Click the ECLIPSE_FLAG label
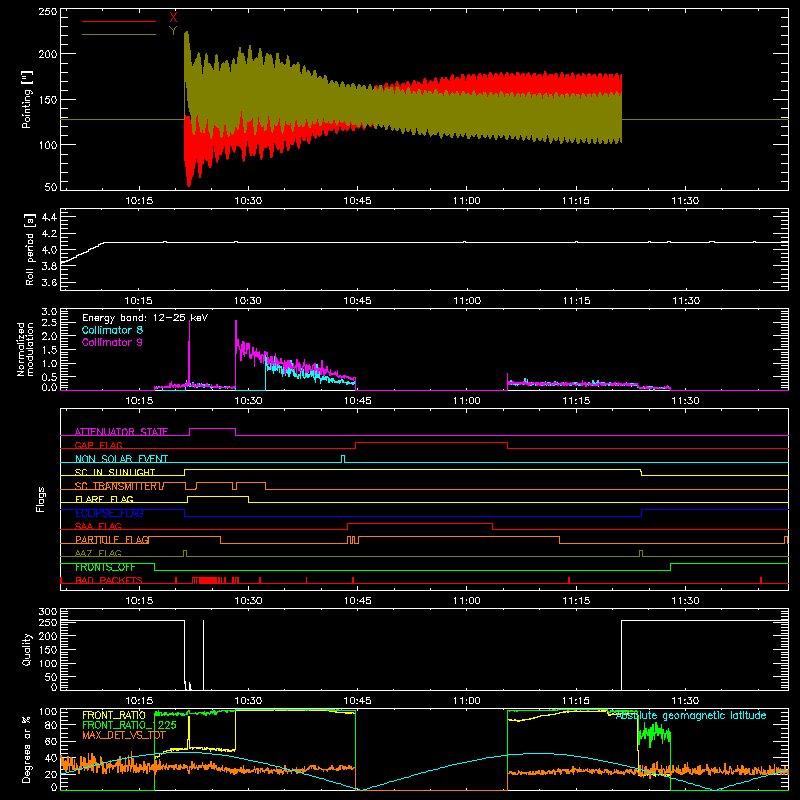 pyautogui.click(x=109, y=513)
